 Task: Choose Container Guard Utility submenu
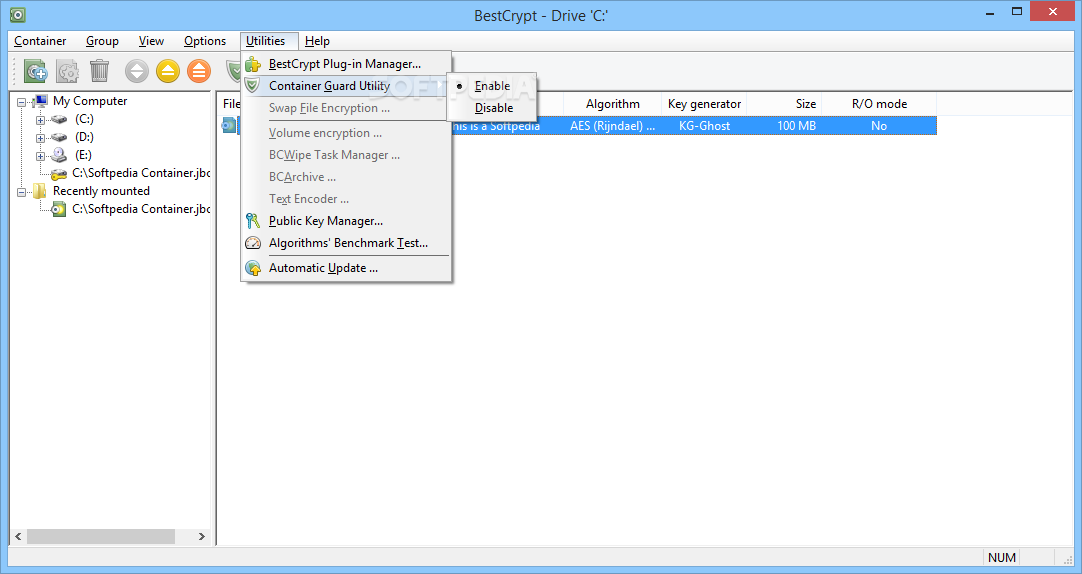346,86
